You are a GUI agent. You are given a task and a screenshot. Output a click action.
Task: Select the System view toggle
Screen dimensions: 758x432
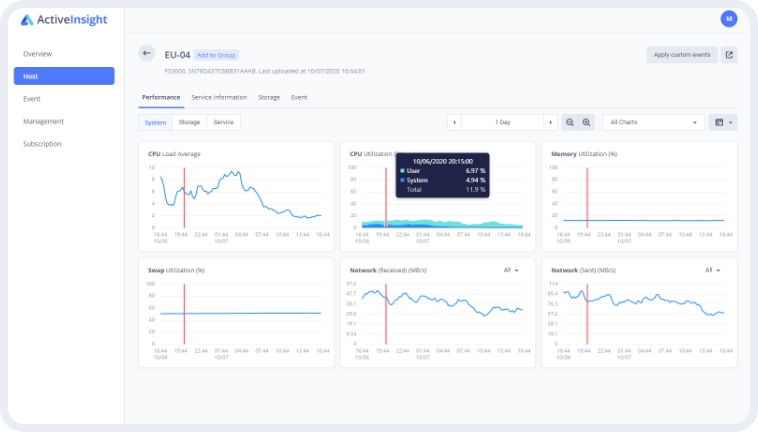(x=155, y=122)
